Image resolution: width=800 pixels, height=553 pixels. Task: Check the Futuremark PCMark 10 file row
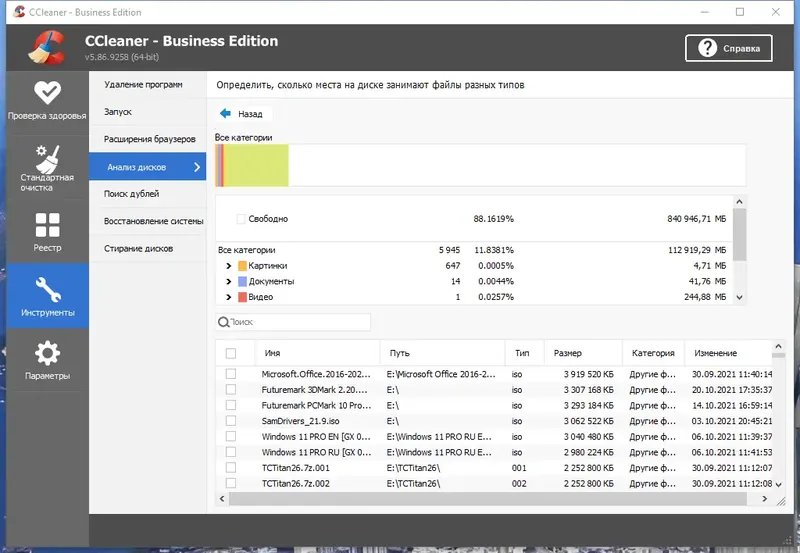231,405
